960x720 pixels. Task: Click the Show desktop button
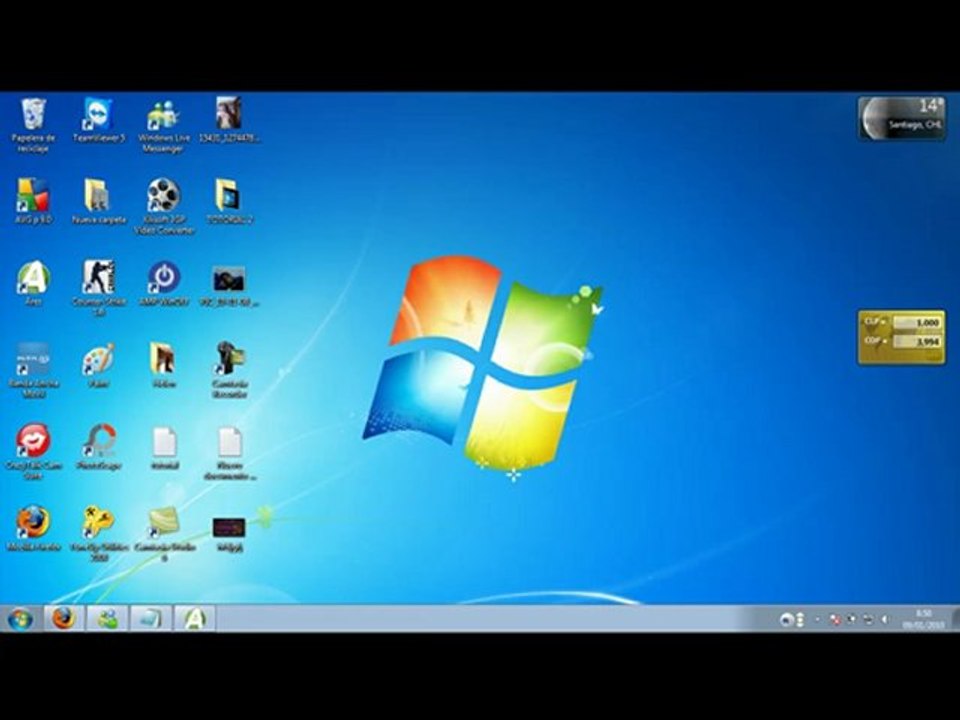coord(954,618)
